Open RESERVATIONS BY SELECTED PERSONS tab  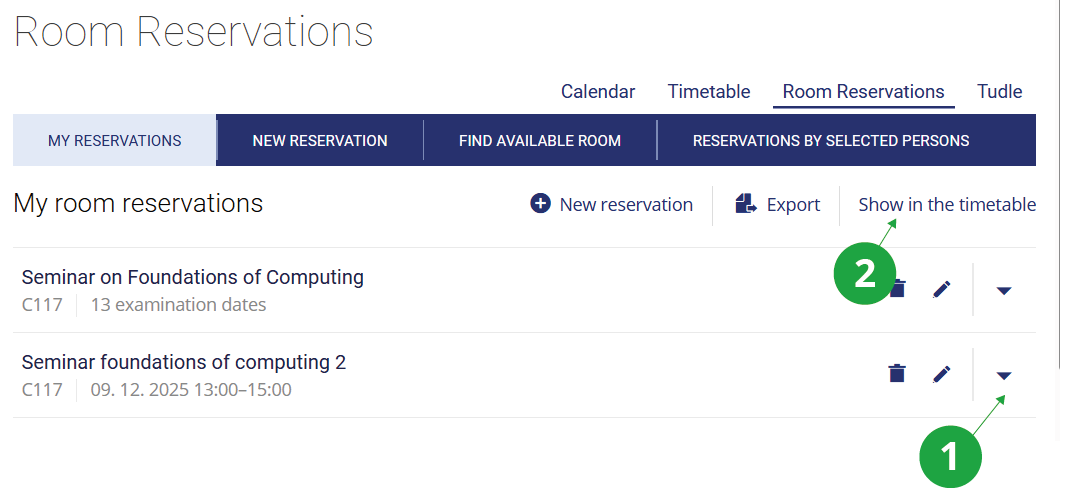tap(831, 141)
